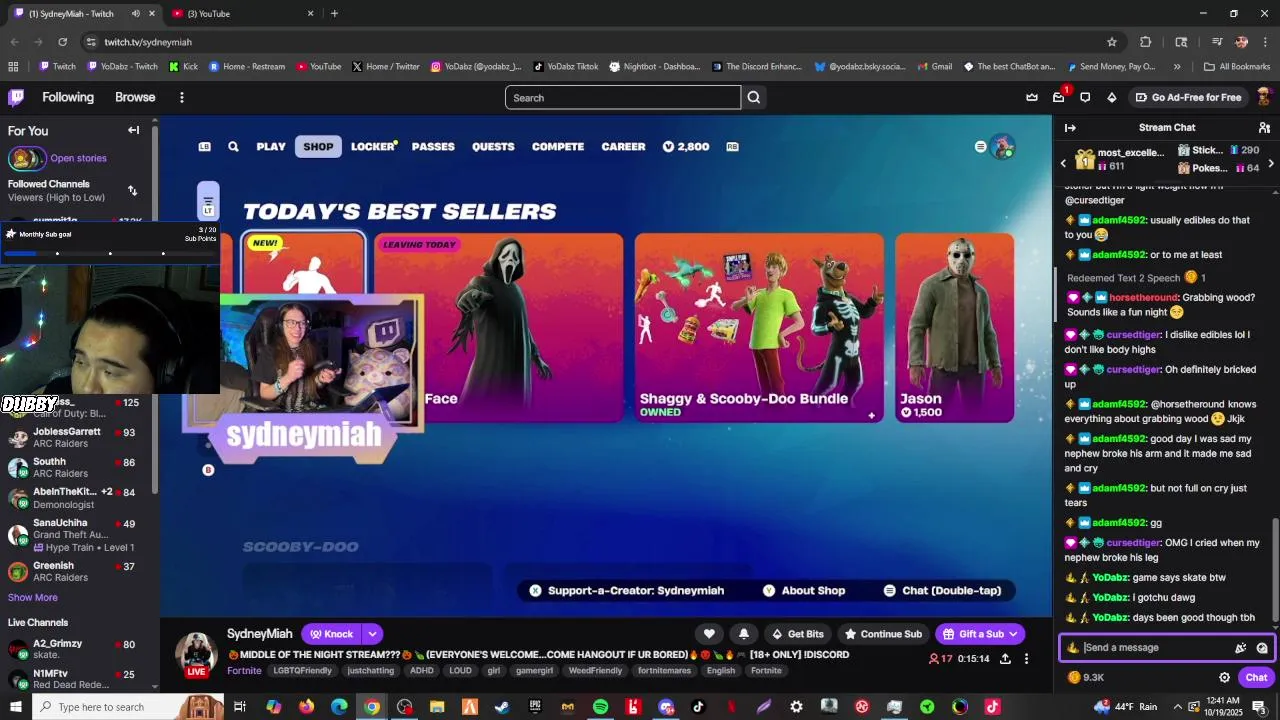Click the Knock button
Viewport: 1280px width, 720px height.
[x=332, y=634]
